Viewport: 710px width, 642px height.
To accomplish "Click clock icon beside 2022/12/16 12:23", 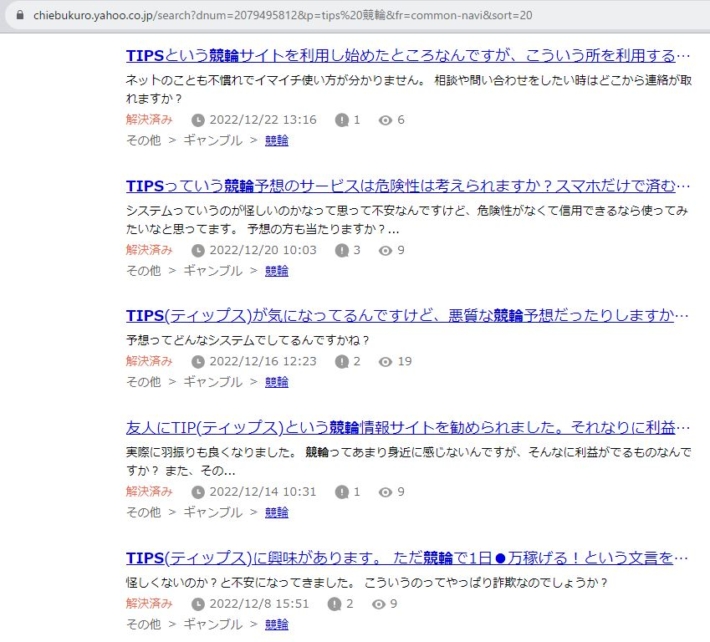I will [198, 362].
